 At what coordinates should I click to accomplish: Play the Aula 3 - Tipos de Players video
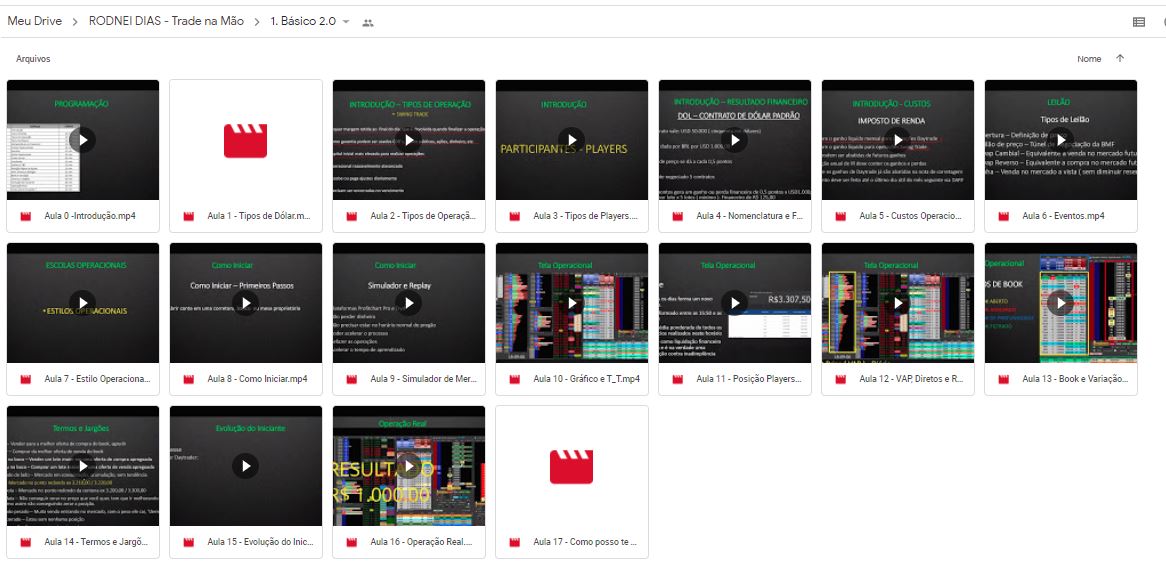[571, 140]
